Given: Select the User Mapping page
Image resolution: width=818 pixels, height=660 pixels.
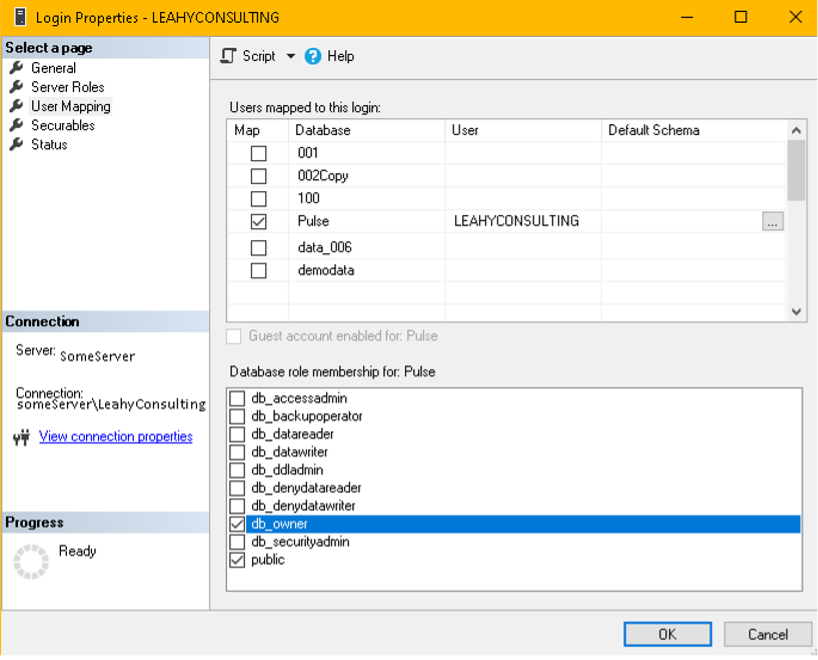Looking at the screenshot, I should (70, 106).
